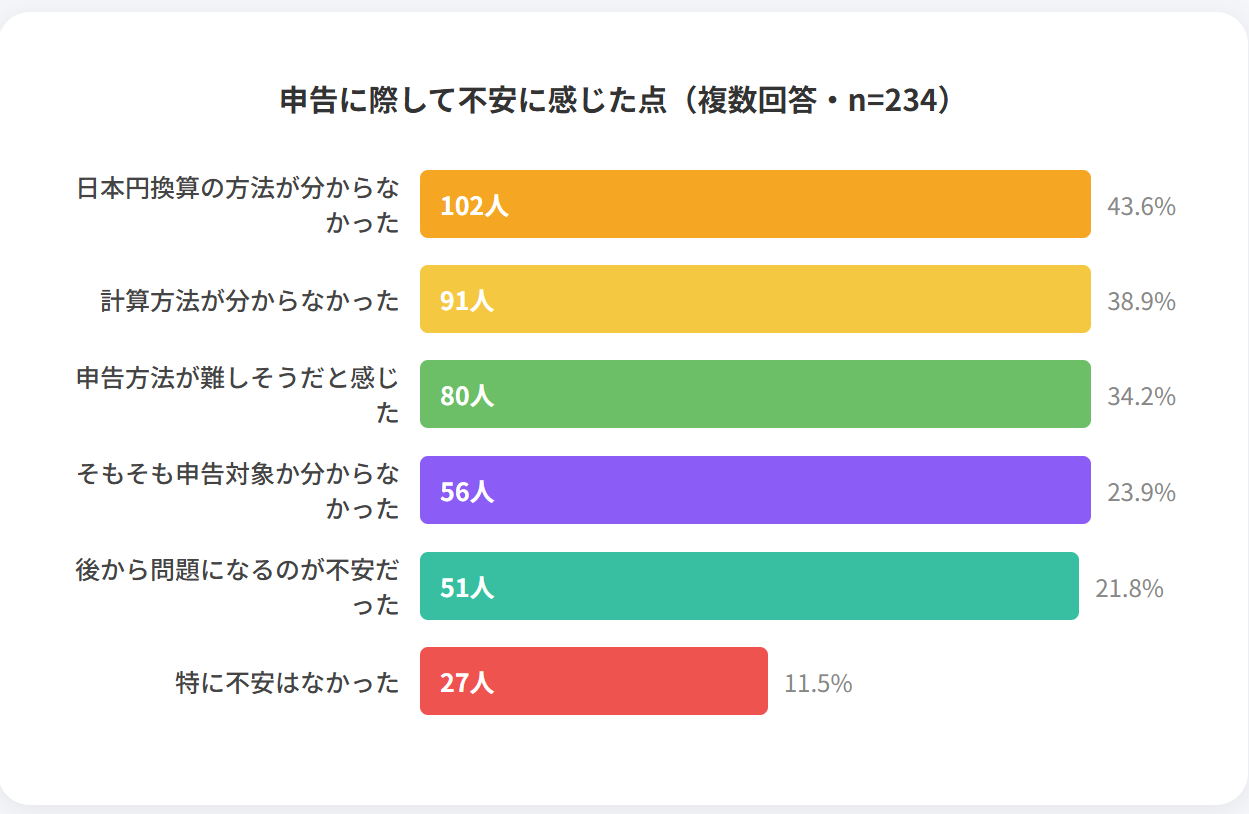Select the 計算方法が分からなかった label
1249x814 pixels.
(x=250, y=300)
